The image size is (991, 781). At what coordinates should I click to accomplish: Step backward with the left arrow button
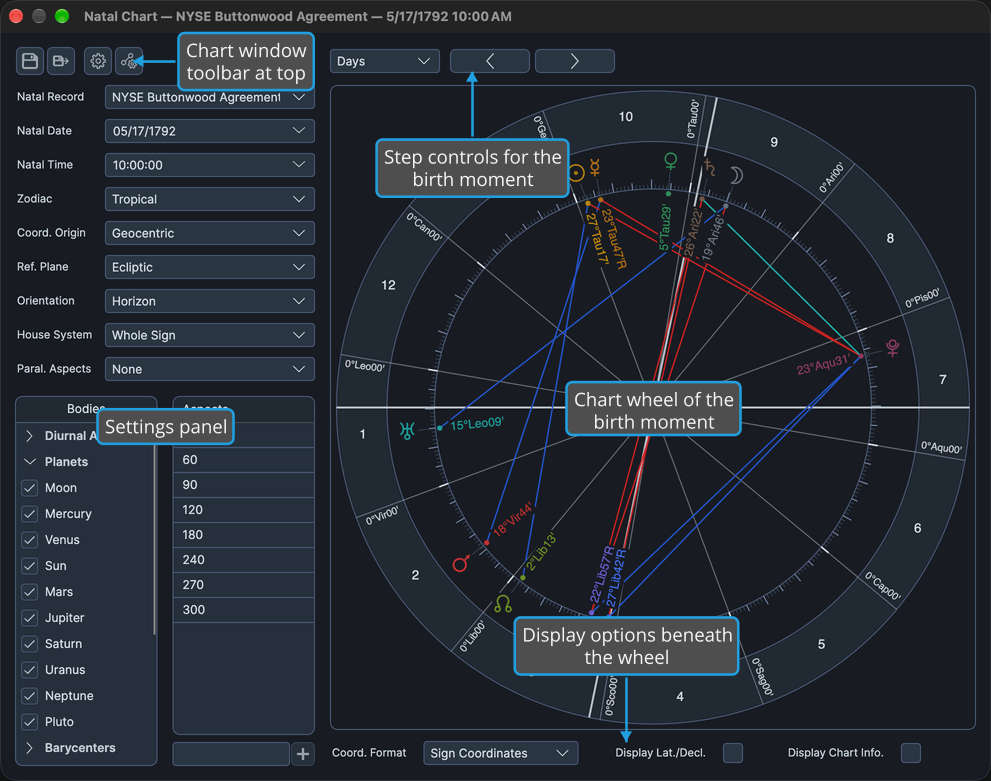(x=490, y=61)
